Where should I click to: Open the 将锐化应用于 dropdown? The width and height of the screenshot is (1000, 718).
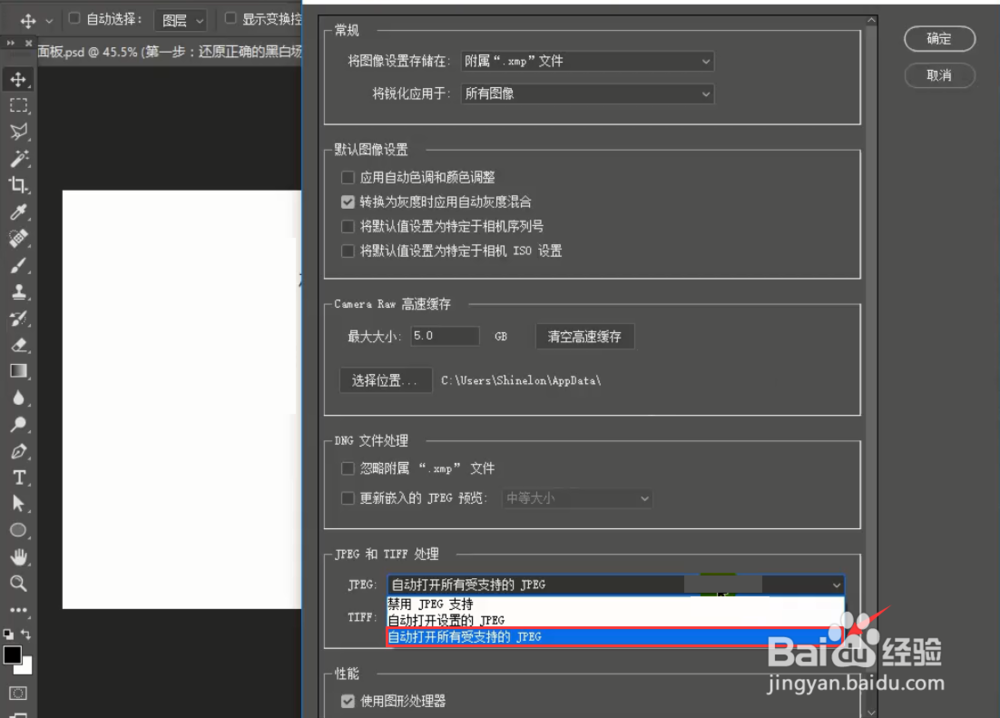587,94
